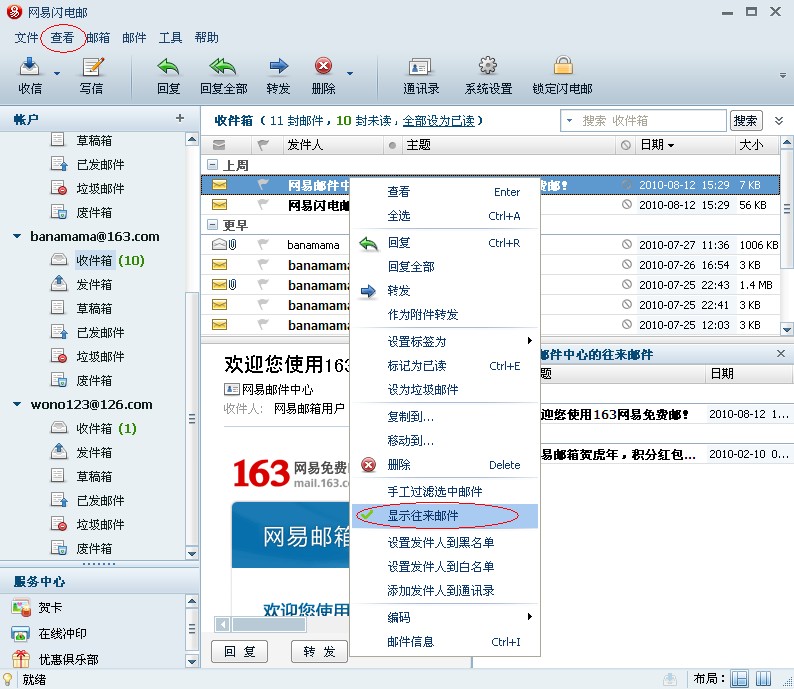Click flag icon on 网易邮件中心 message row
794x689 pixels.
262,185
